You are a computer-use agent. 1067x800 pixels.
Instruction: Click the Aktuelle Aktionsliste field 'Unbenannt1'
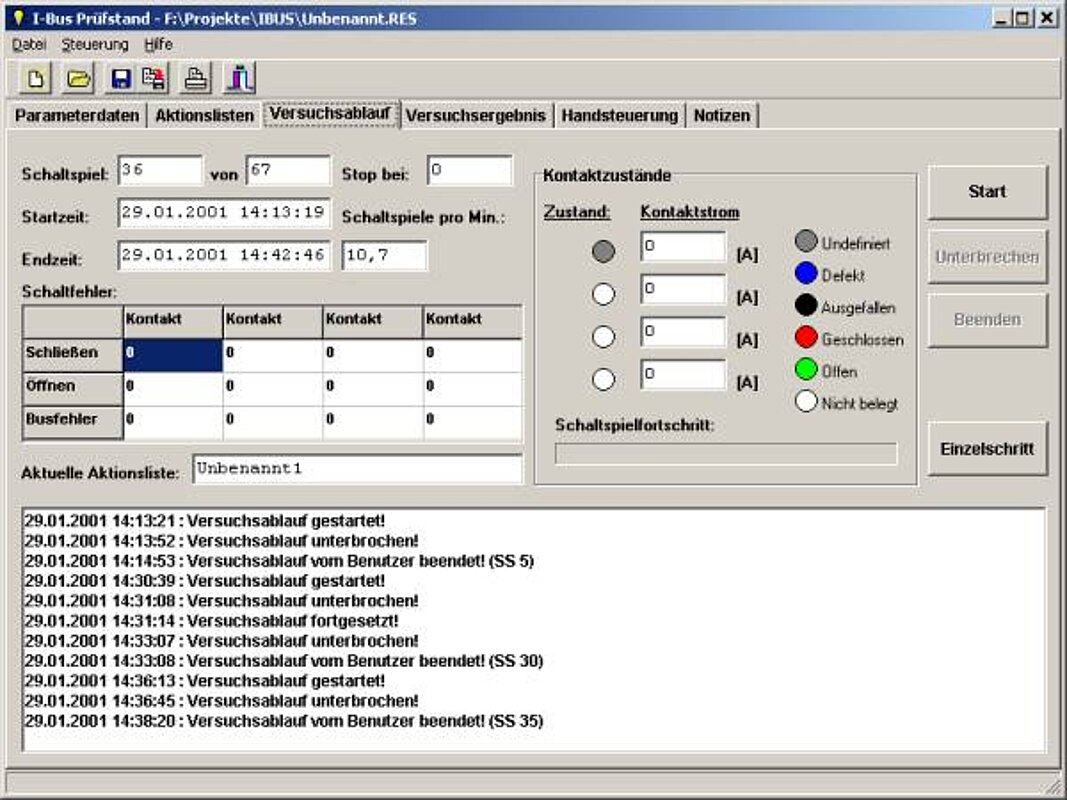click(x=358, y=469)
